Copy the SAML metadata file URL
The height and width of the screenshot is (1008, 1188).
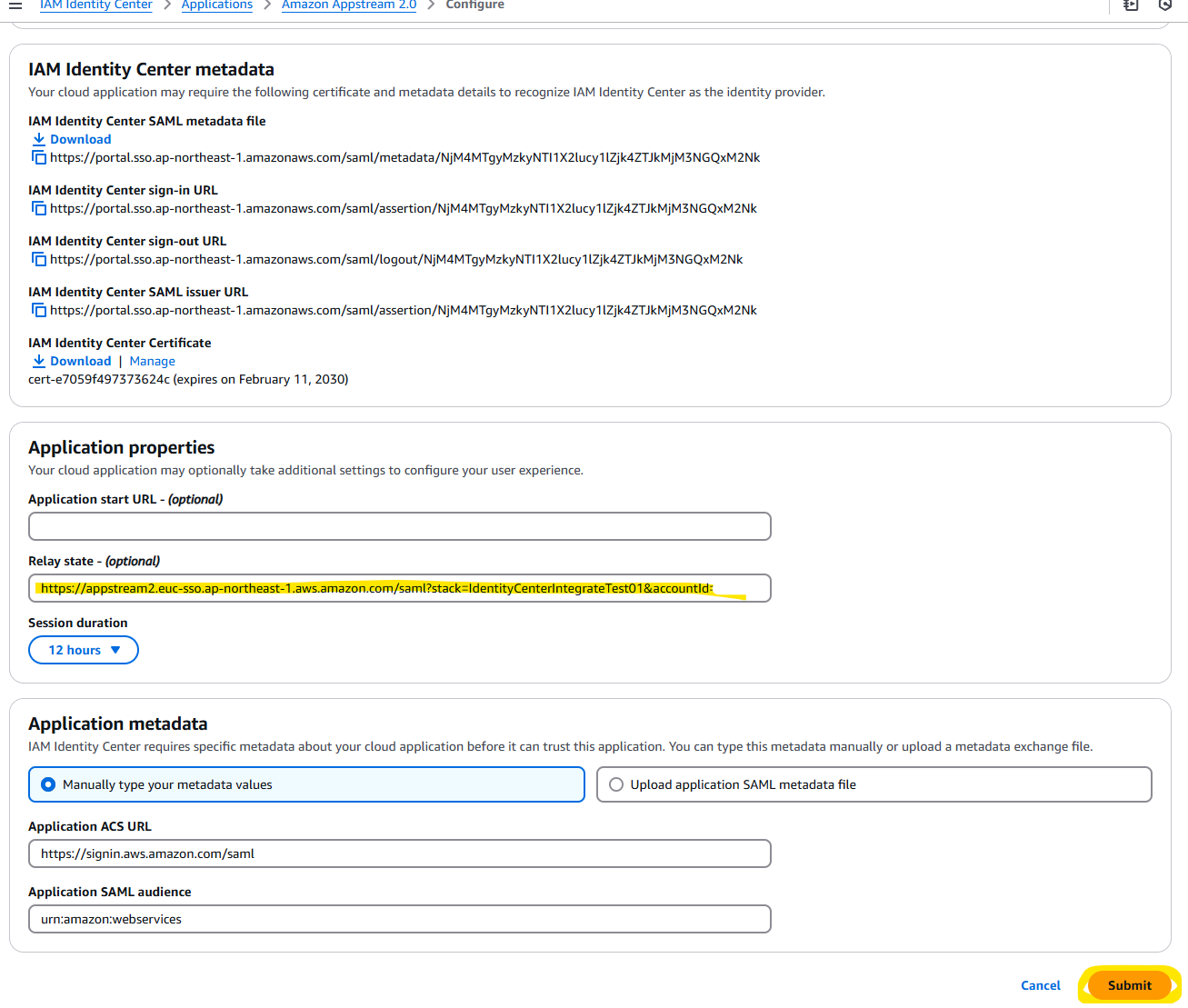pyautogui.click(x=39, y=157)
